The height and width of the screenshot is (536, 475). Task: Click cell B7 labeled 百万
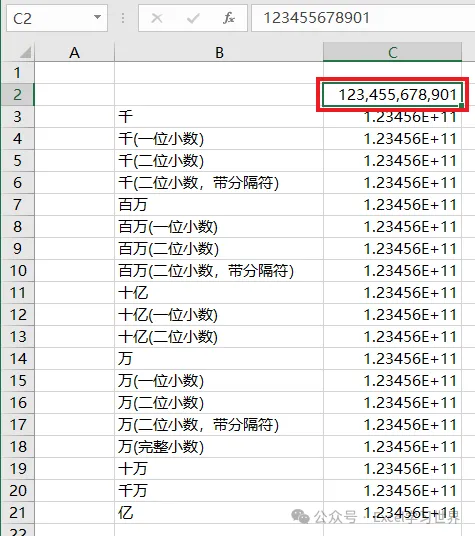219,205
